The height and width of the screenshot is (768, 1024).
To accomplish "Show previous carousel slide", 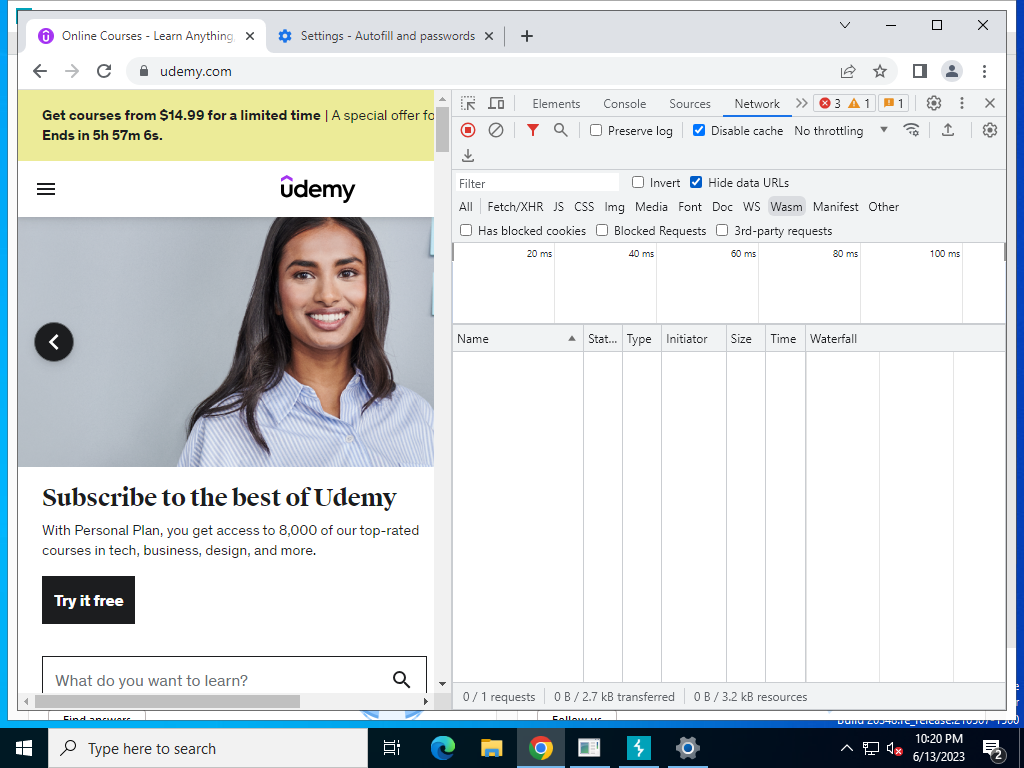I will tap(54, 342).
